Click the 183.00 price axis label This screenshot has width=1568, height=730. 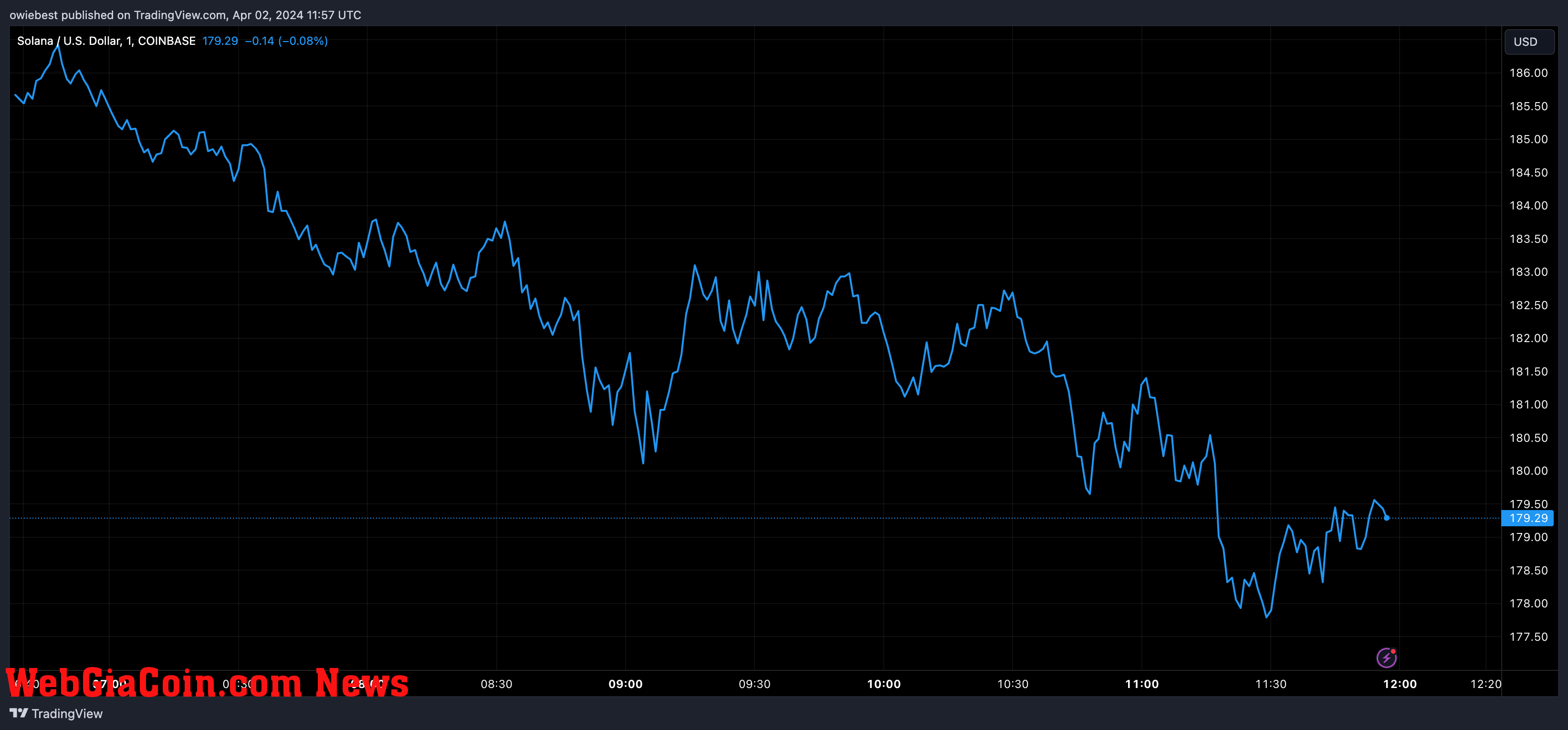1528,272
